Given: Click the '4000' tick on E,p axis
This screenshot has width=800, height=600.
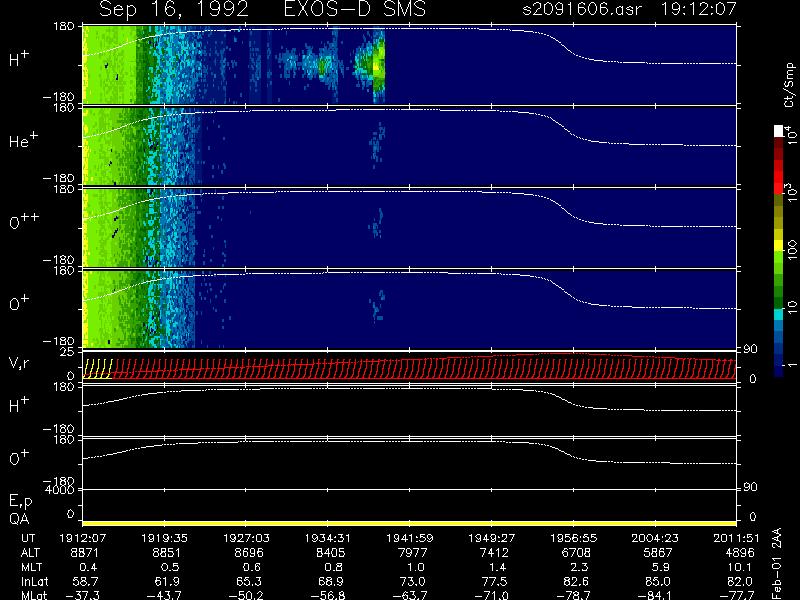Looking at the screenshot, I should 62,490.
